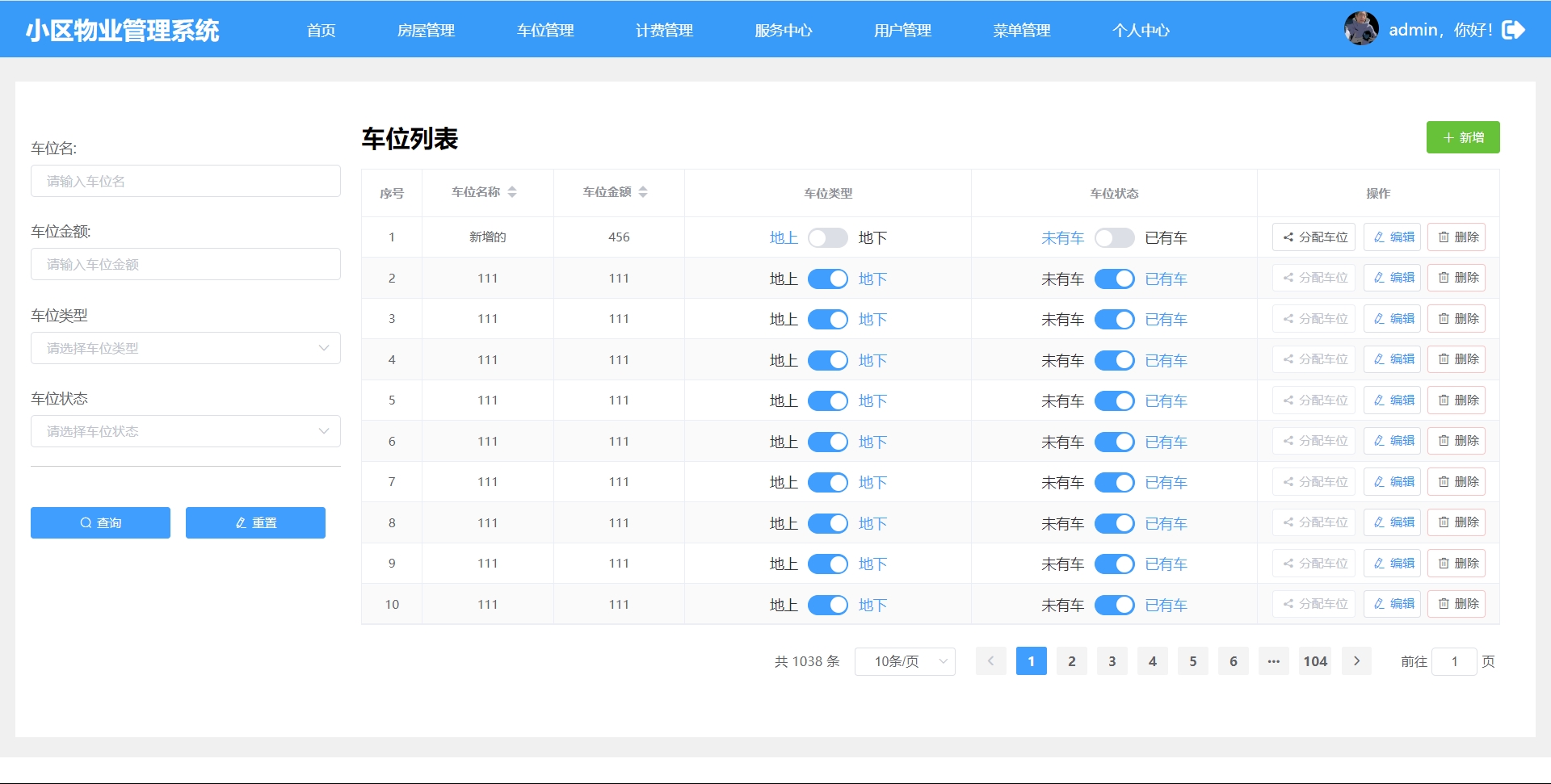Go to page 2

click(1072, 661)
